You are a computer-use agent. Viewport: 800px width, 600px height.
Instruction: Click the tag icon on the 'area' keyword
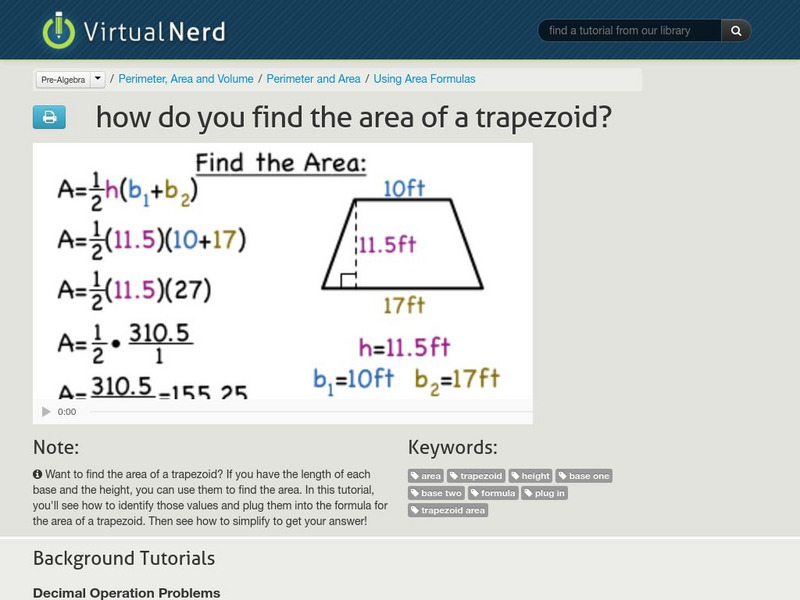pos(417,476)
